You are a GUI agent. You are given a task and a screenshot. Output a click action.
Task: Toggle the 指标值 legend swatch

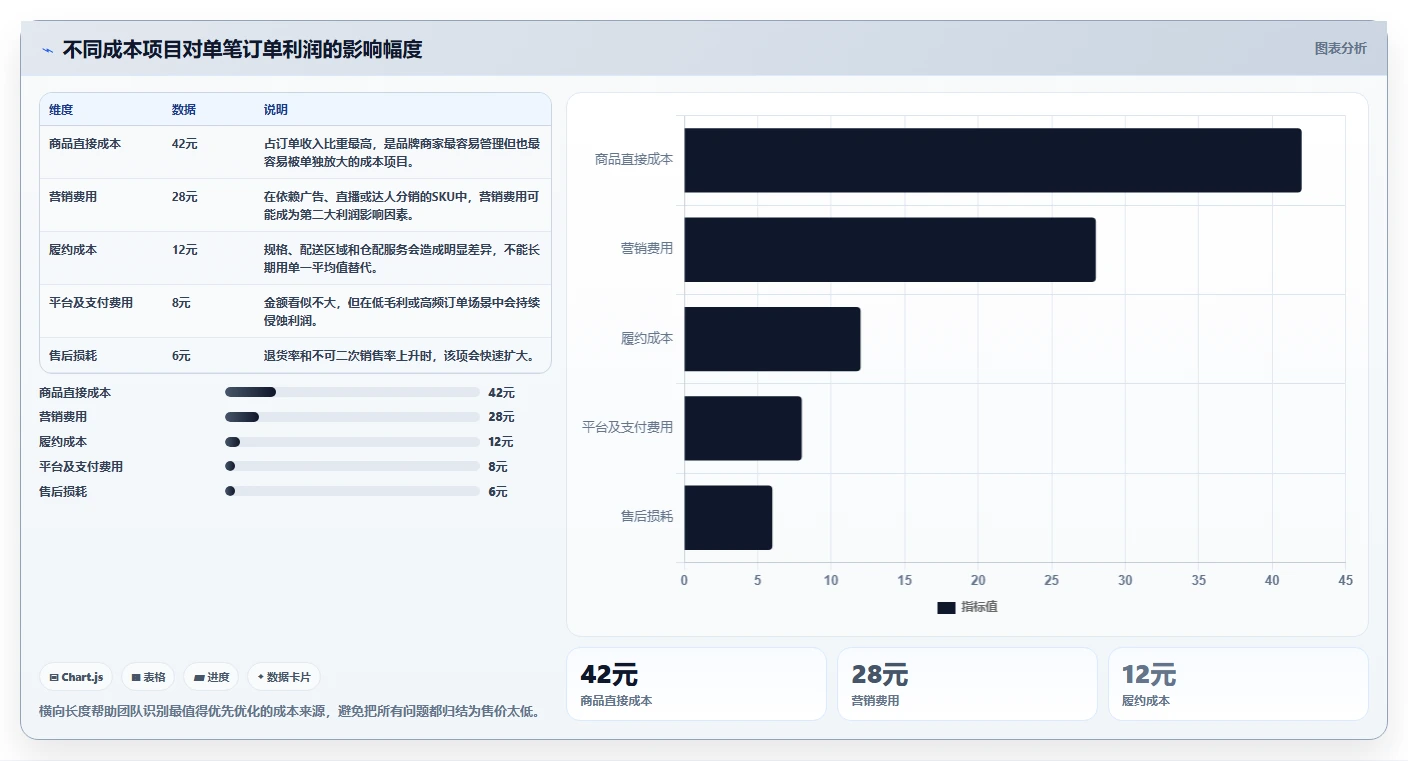point(946,608)
